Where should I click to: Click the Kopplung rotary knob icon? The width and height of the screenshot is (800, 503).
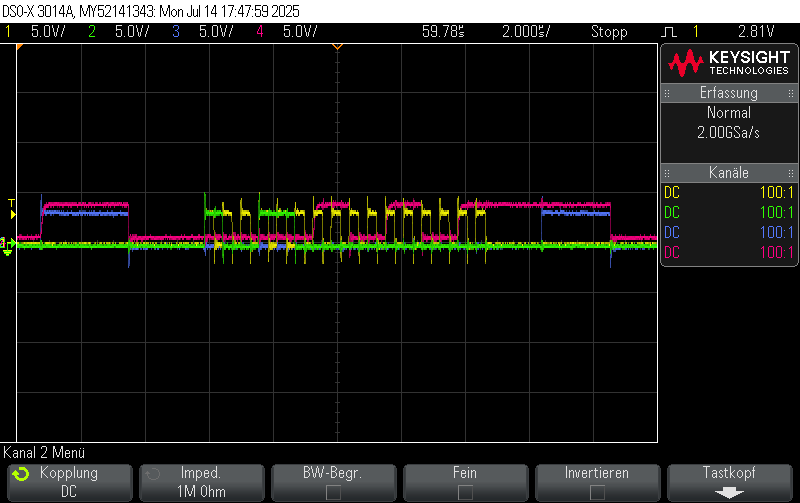[x=21, y=474]
